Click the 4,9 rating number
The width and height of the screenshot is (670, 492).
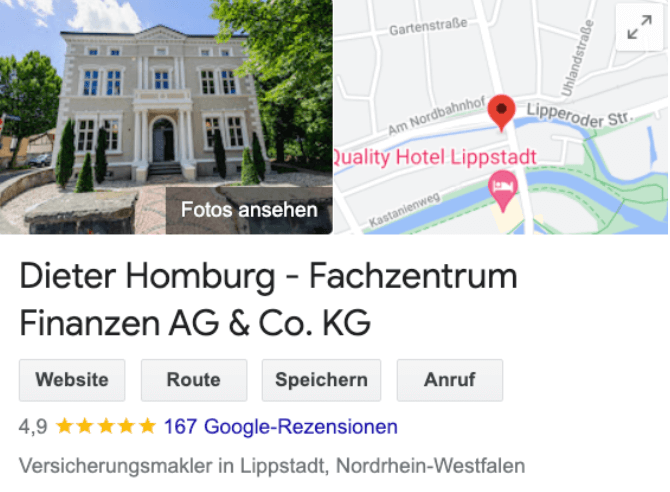[x=33, y=427]
